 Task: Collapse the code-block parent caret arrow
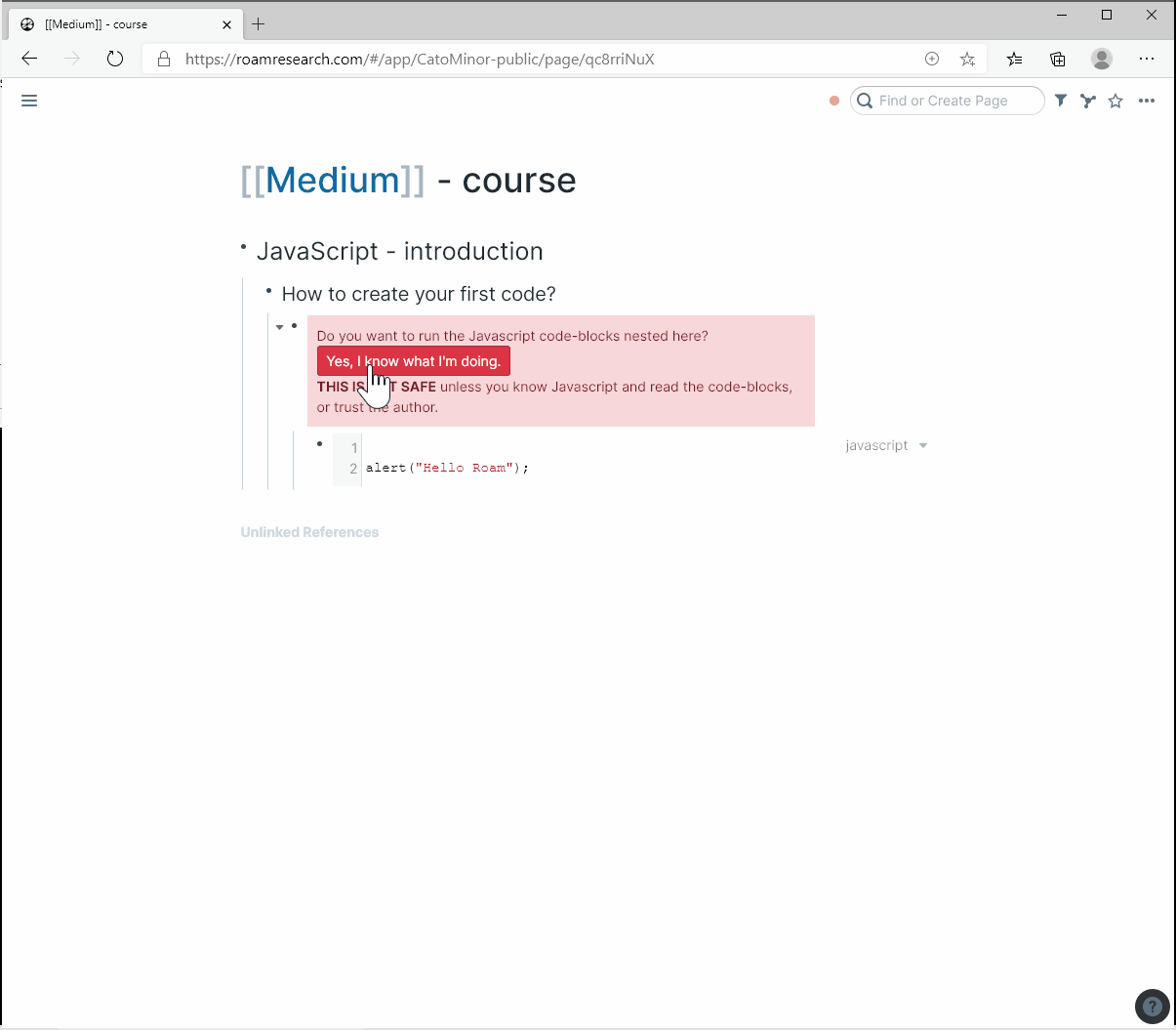click(x=280, y=327)
